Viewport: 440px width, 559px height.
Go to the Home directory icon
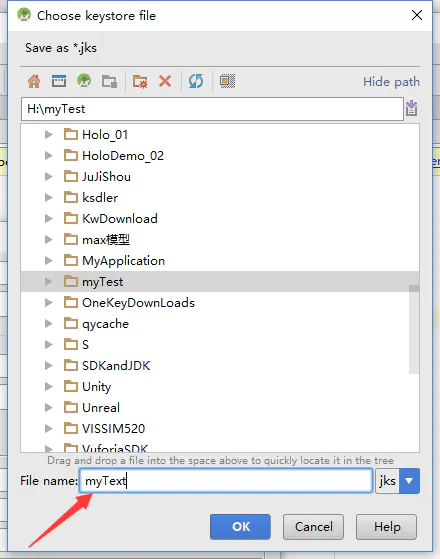34,81
